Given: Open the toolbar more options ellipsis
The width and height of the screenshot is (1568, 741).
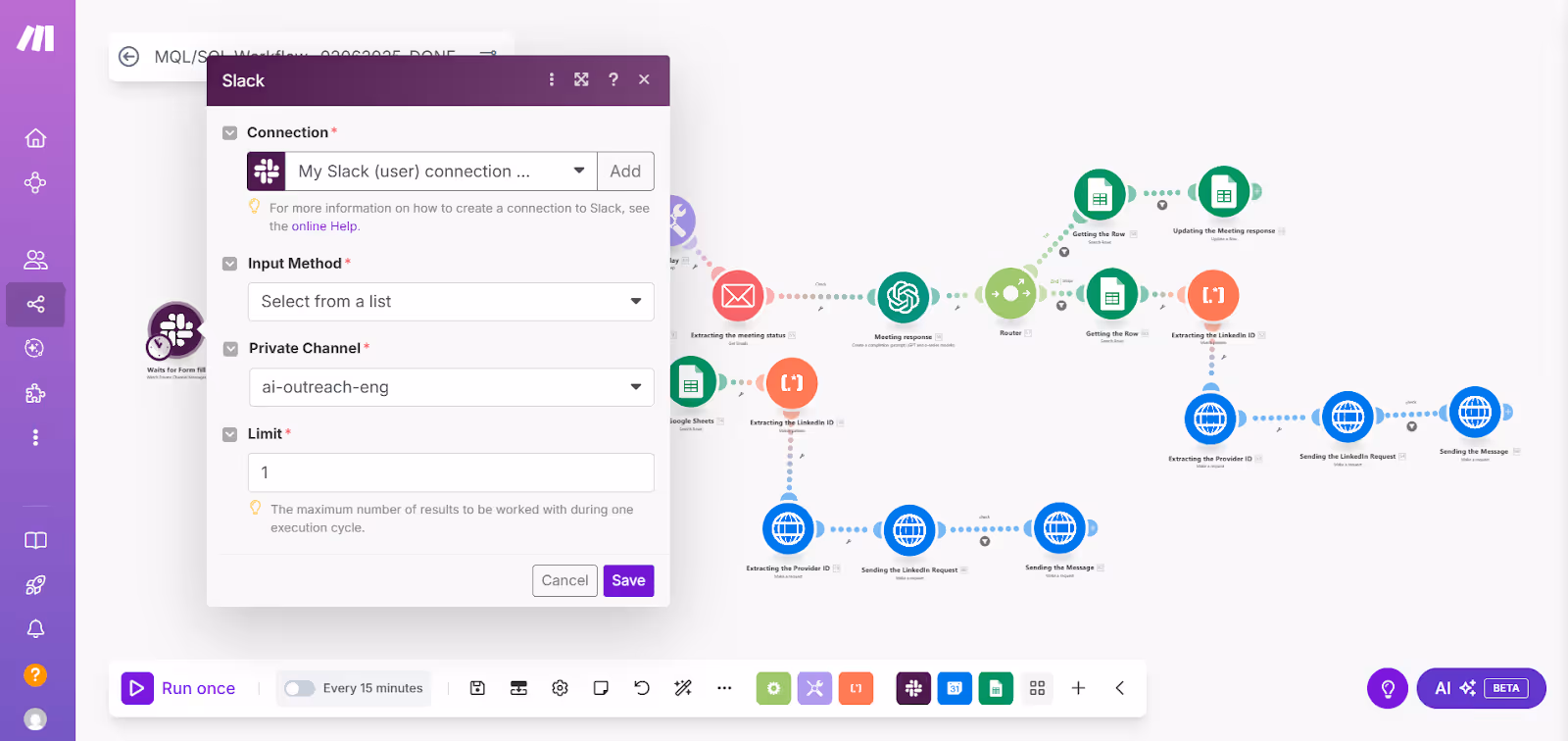Looking at the screenshot, I should click(x=724, y=688).
